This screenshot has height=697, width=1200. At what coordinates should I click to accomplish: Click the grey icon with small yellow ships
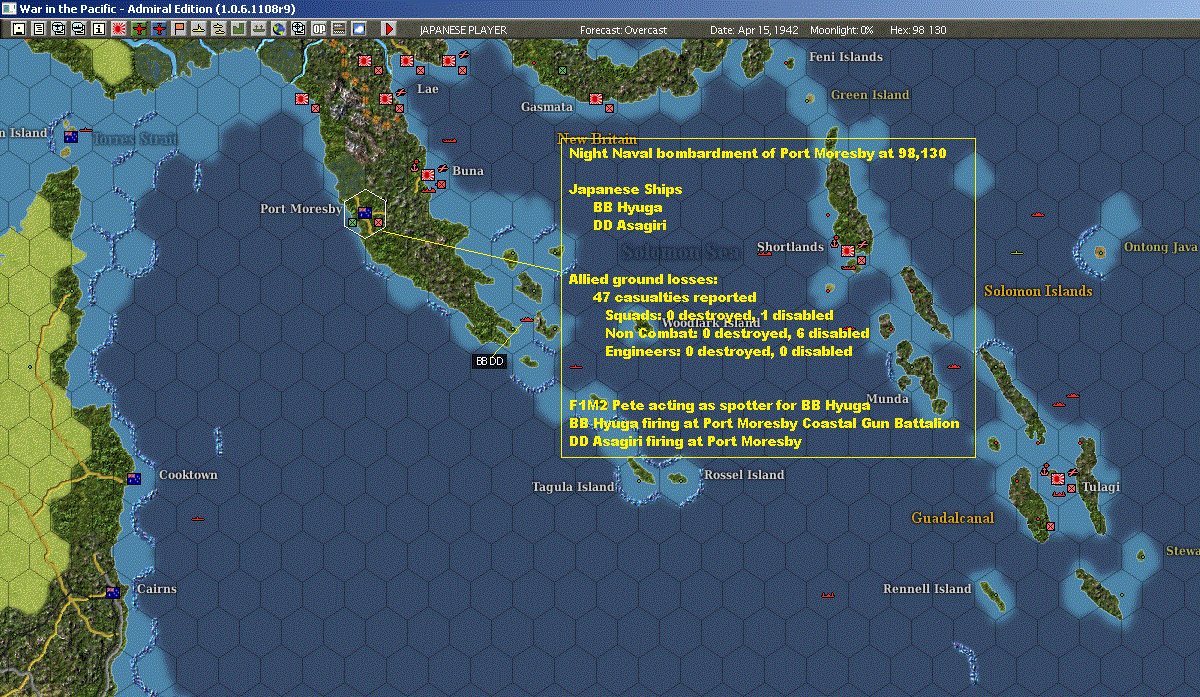pyautogui.click(x=259, y=29)
